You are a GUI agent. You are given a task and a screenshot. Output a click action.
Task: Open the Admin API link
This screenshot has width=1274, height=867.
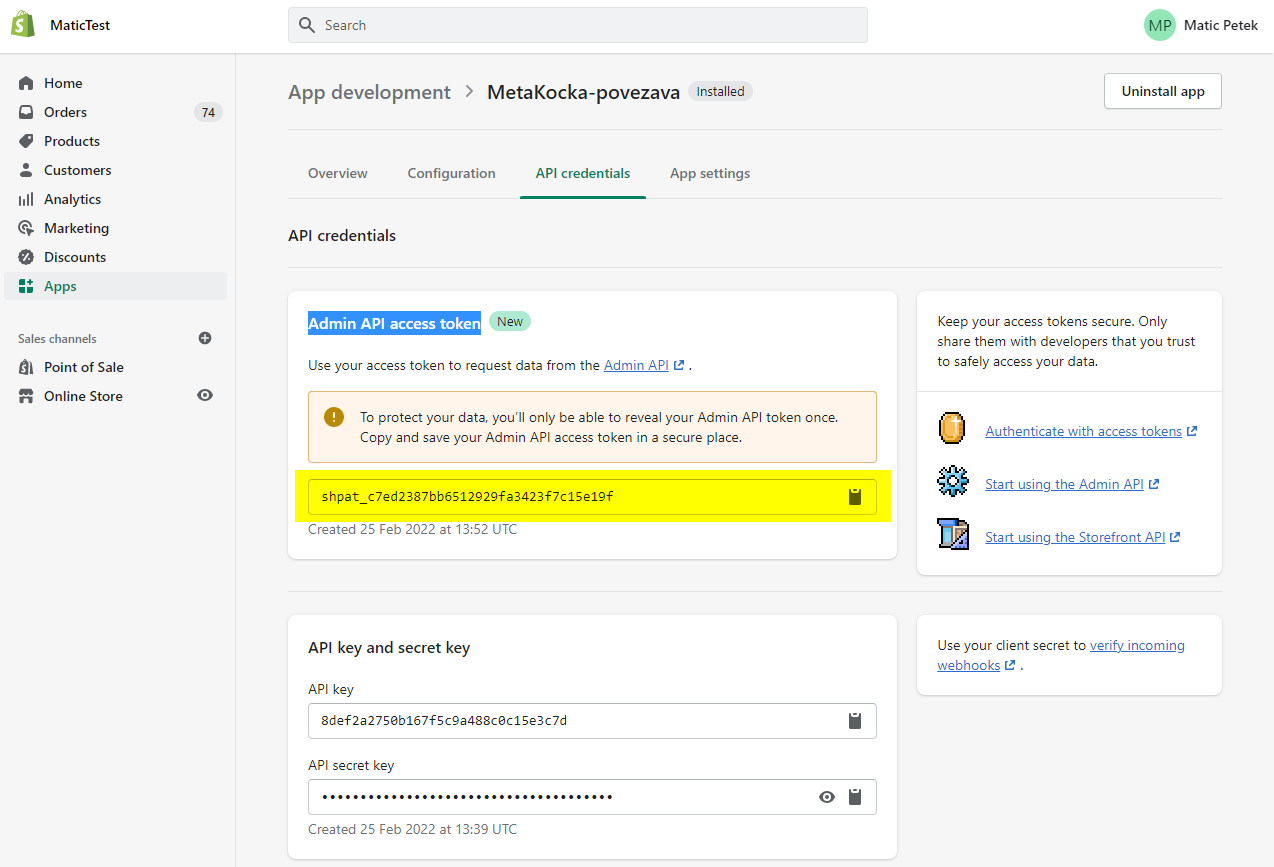644,365
